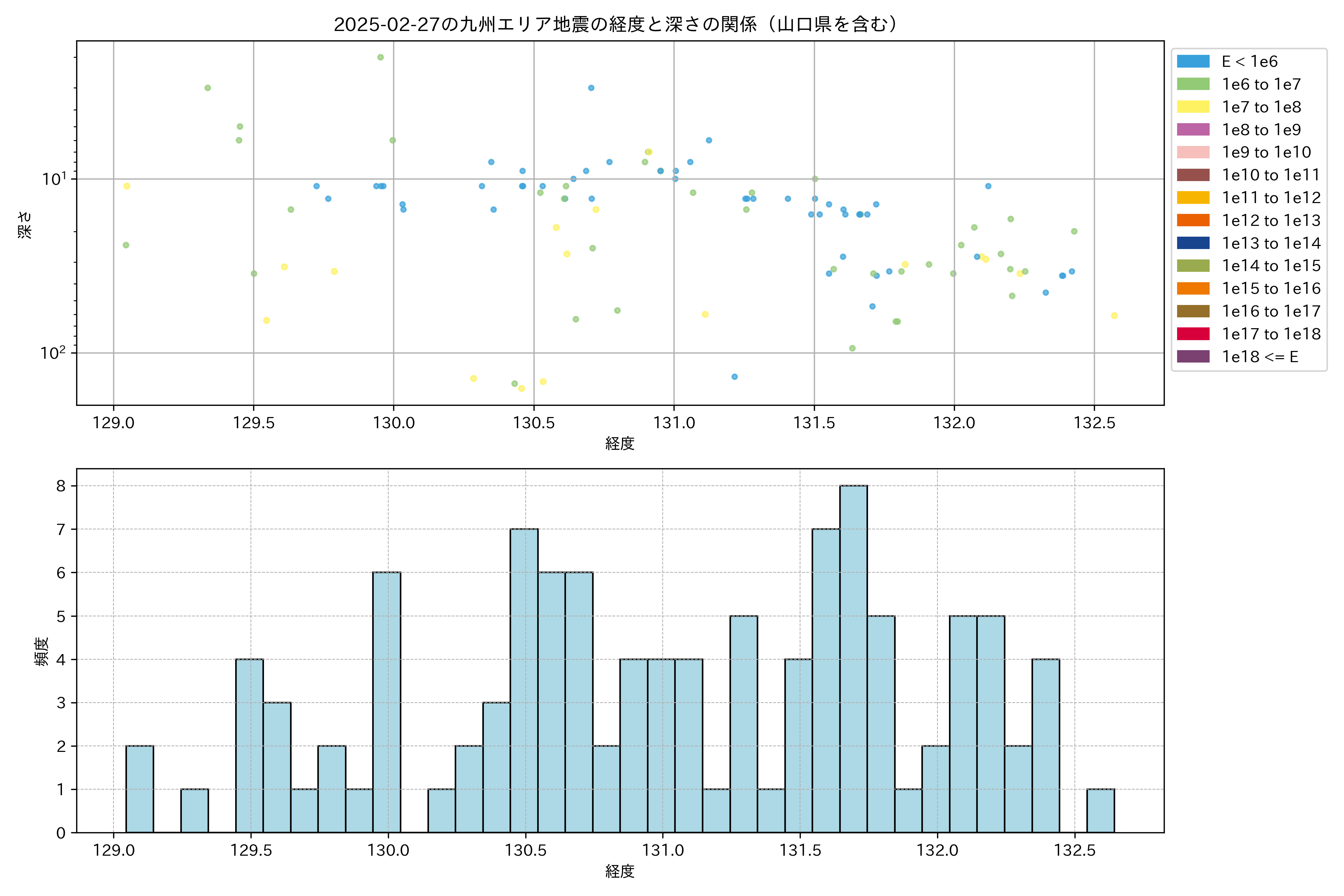Click the leftmost histogram bar near 129.1

coord(139,788)
